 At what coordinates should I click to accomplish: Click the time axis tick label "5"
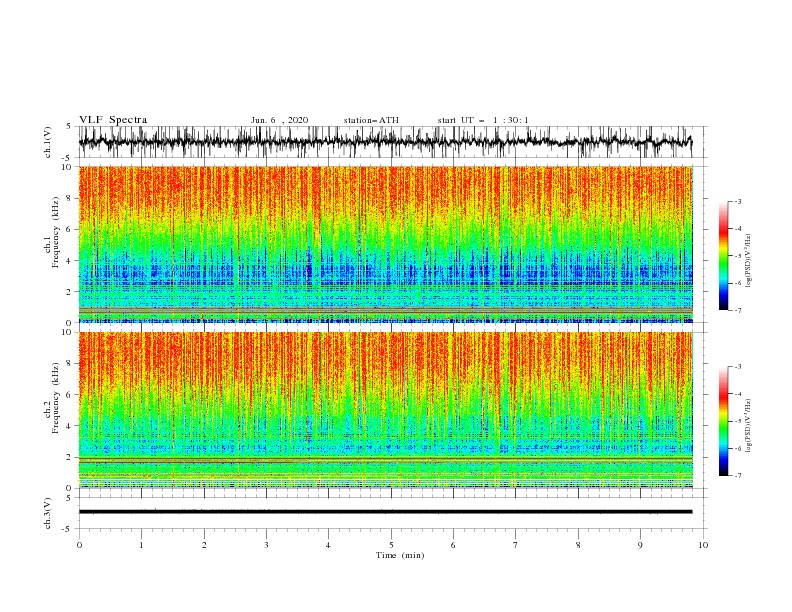tap(391, 545)
